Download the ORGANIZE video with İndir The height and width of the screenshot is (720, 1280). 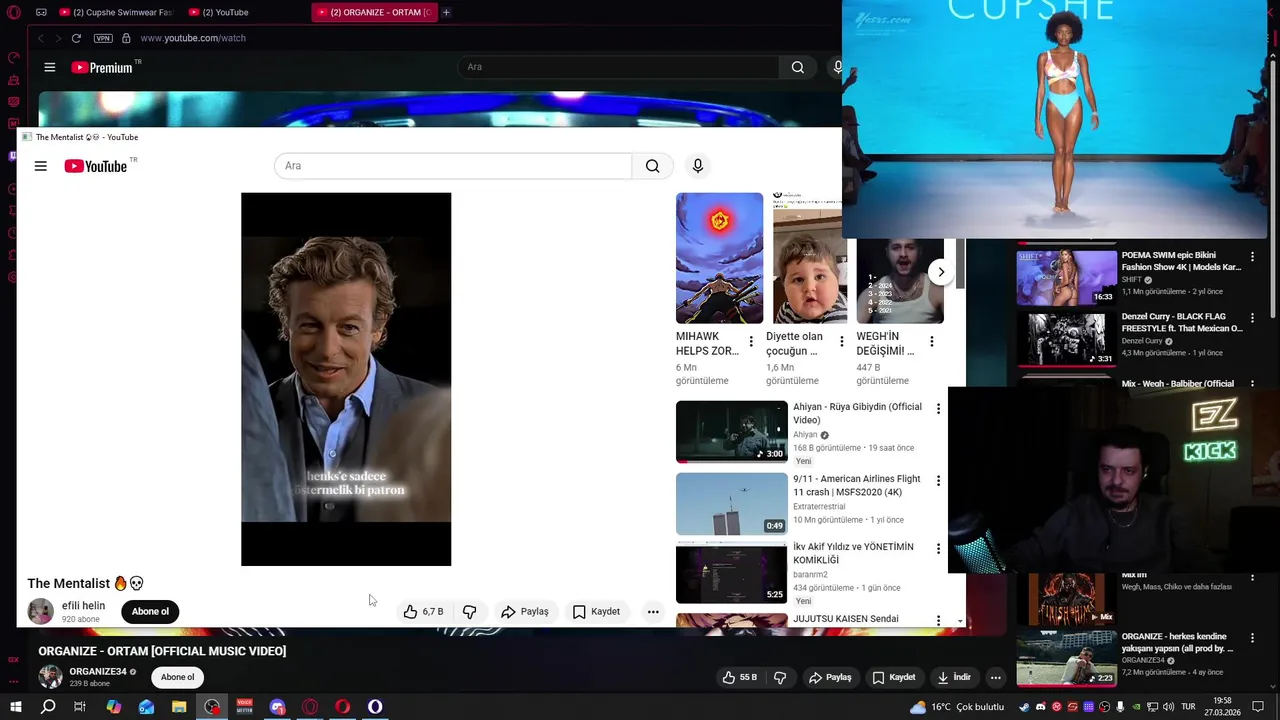(954, 677)
